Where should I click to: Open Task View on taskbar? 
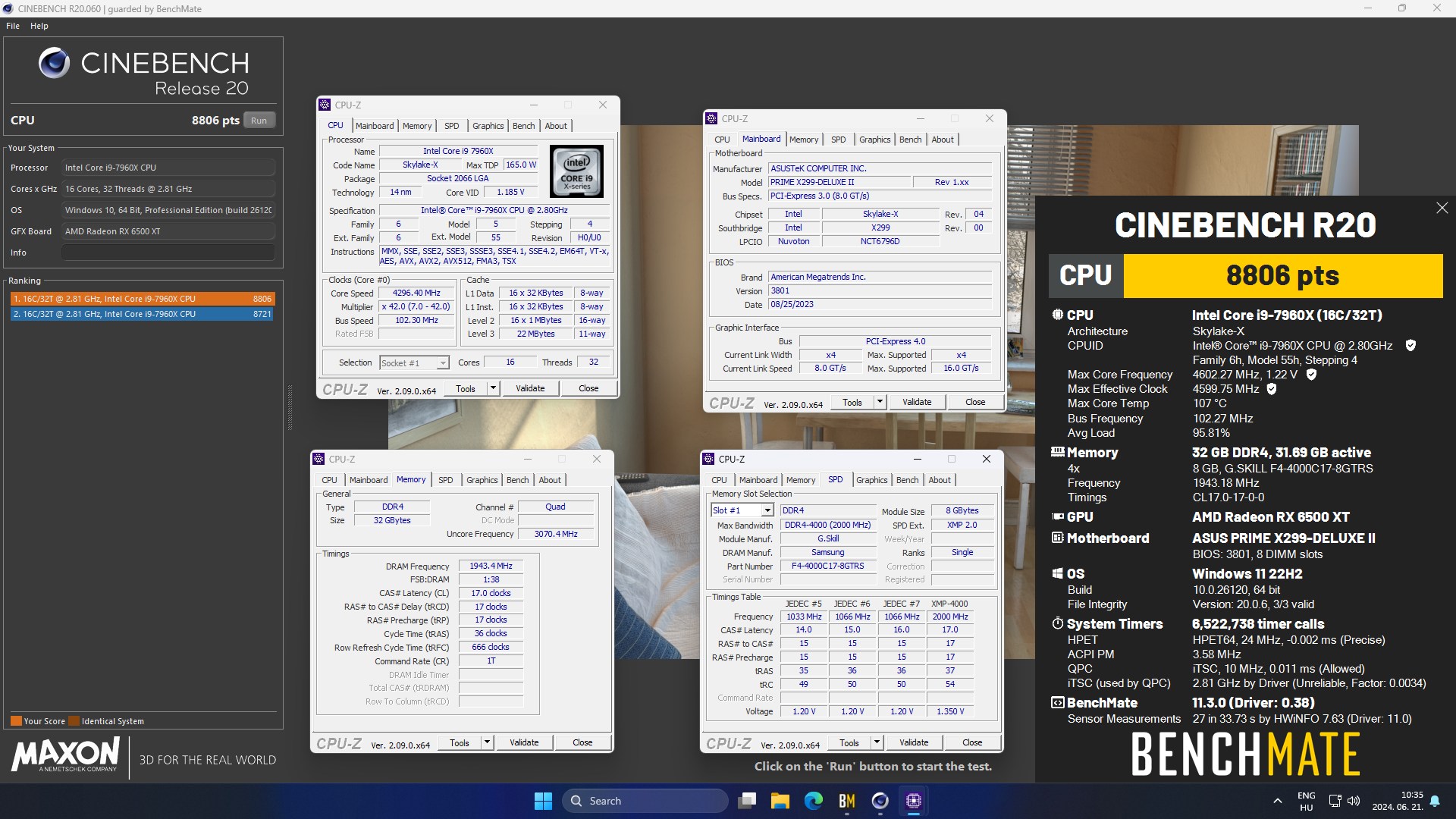(x=748, y=801)
